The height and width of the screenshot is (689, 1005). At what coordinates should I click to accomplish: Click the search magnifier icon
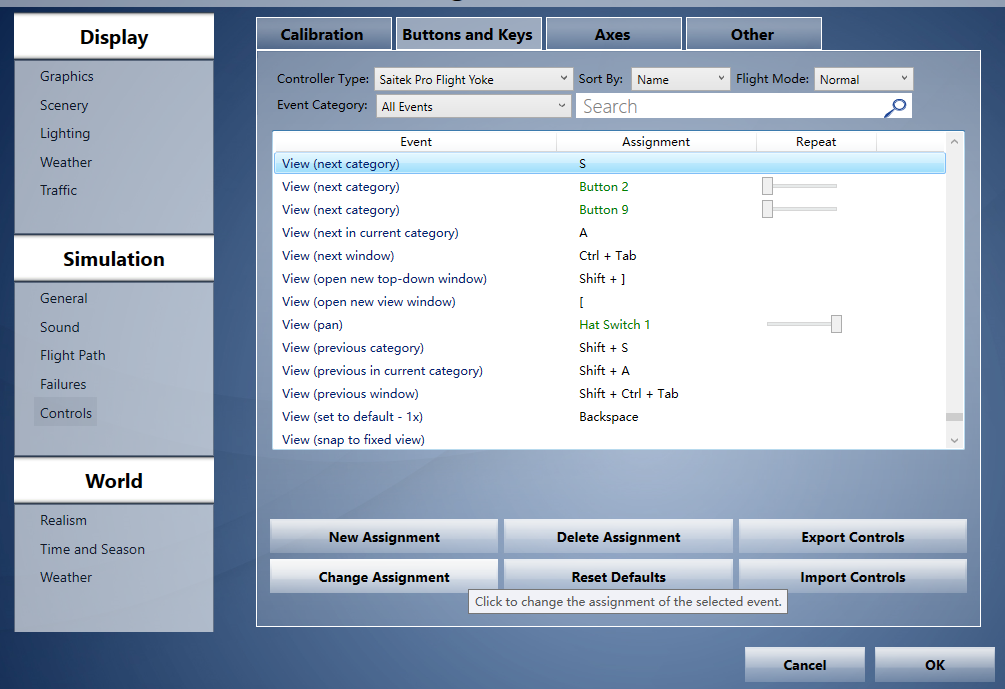[896, 107]
